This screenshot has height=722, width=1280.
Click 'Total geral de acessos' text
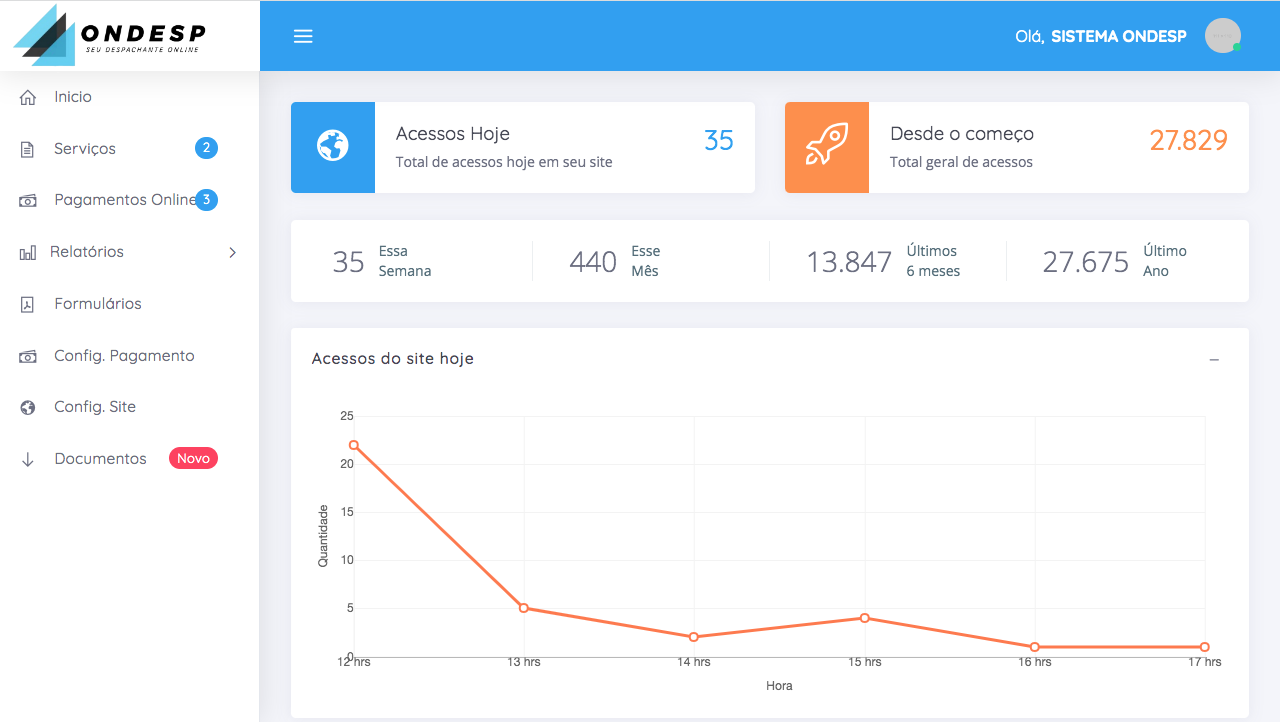(961, 162)
